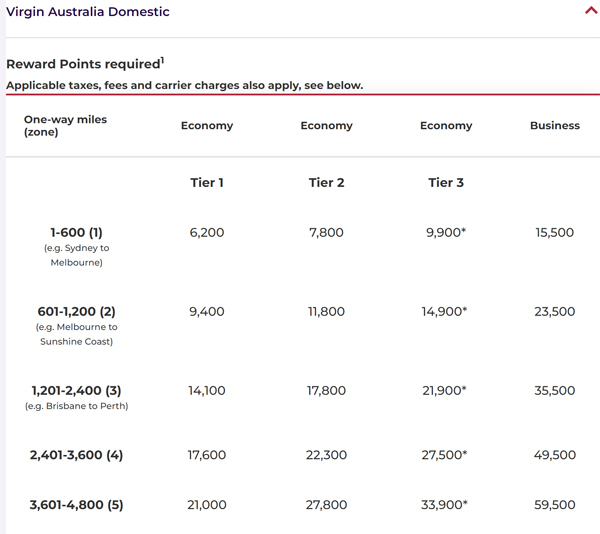Select the 59,500 Business points cell
Screen dimensions: 600x534
[555, 505]
